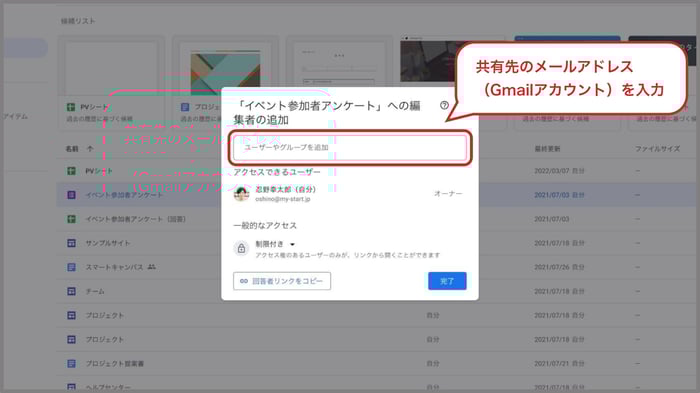Open the PVシート suggested file card
Image resolution: width=700 pixels, height=393 pixels.
tap(112, 83)
